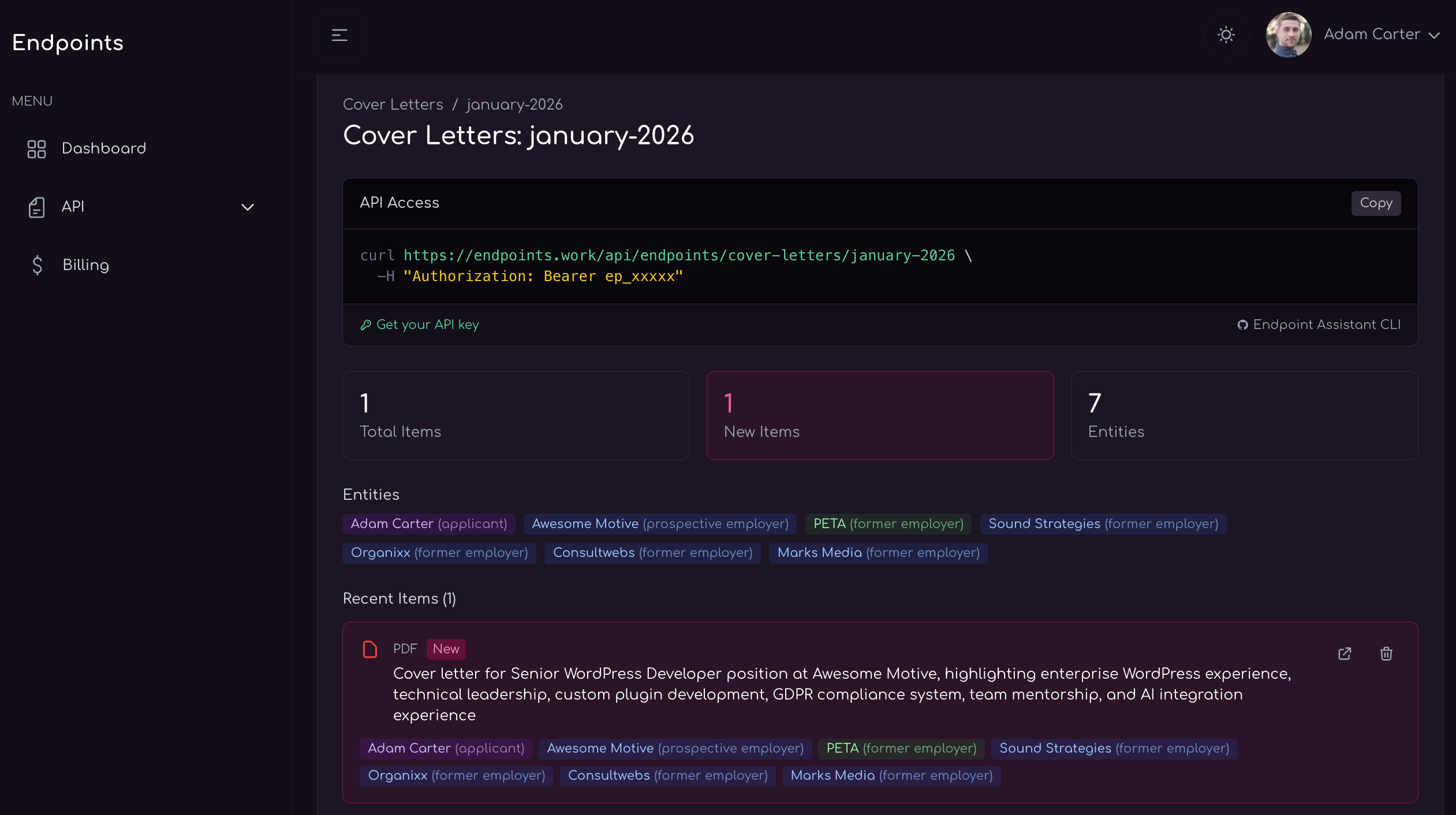Click the red PDF file icon
The width and height of the screenshot is (1456, 815).
[x=369, y=649]
